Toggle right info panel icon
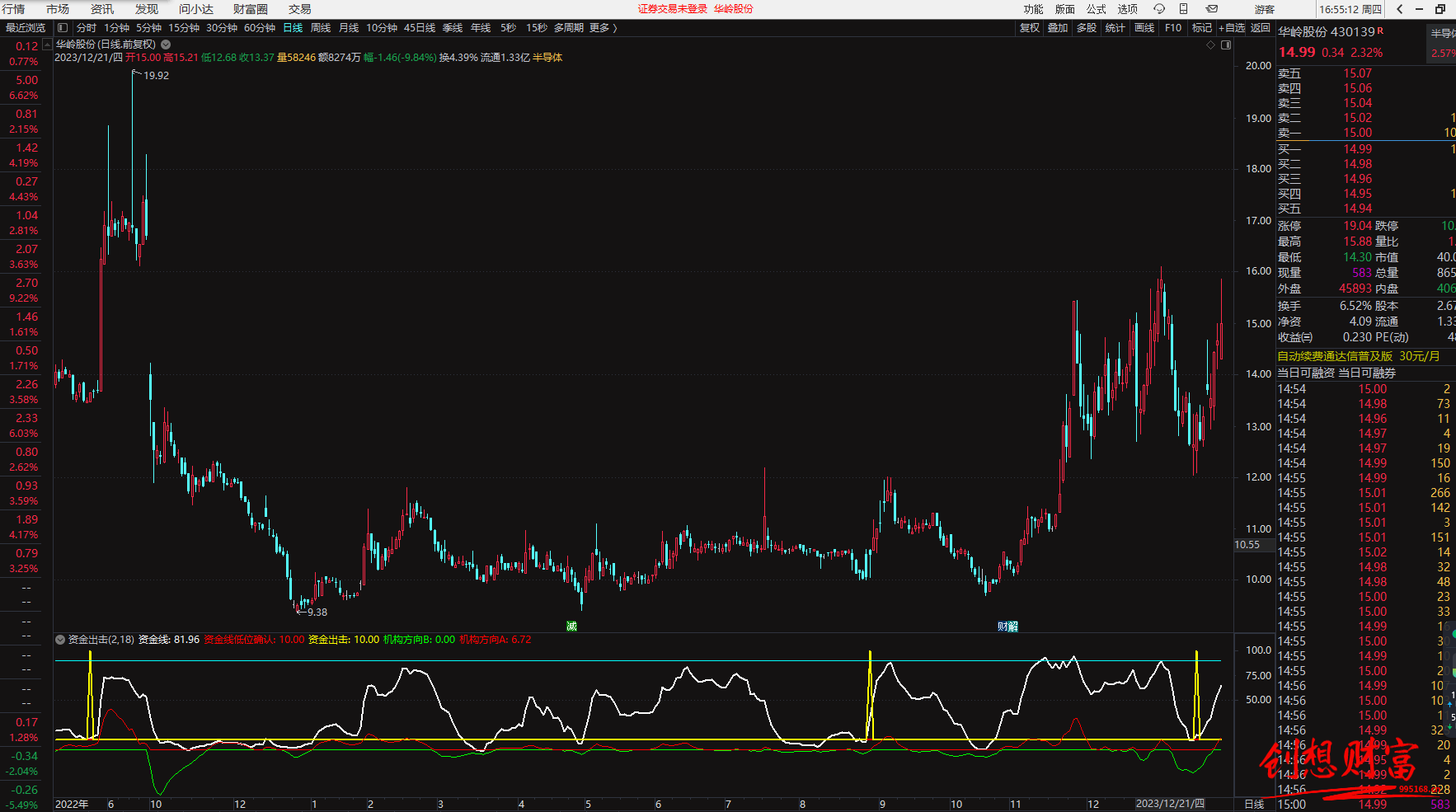 [x=1226, y=45]
